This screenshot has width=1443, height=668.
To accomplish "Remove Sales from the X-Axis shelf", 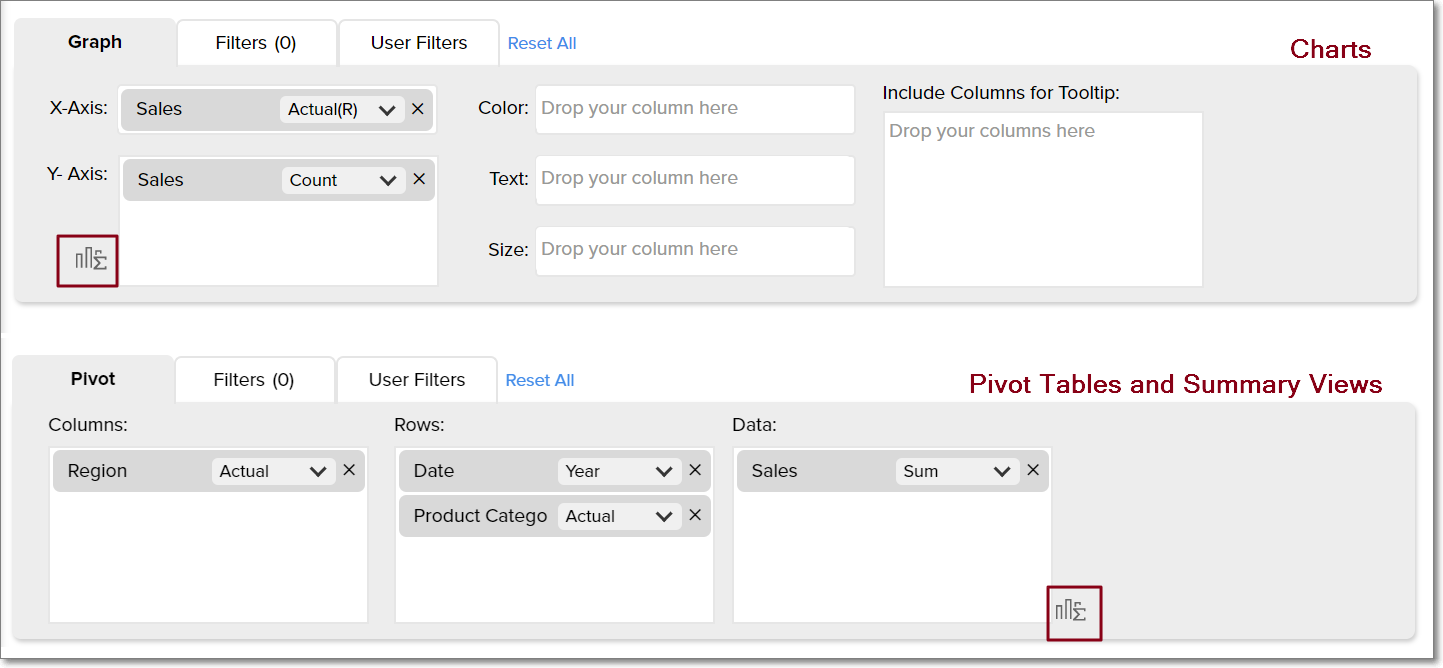I will pyautogui.click(x=418, y=109).
